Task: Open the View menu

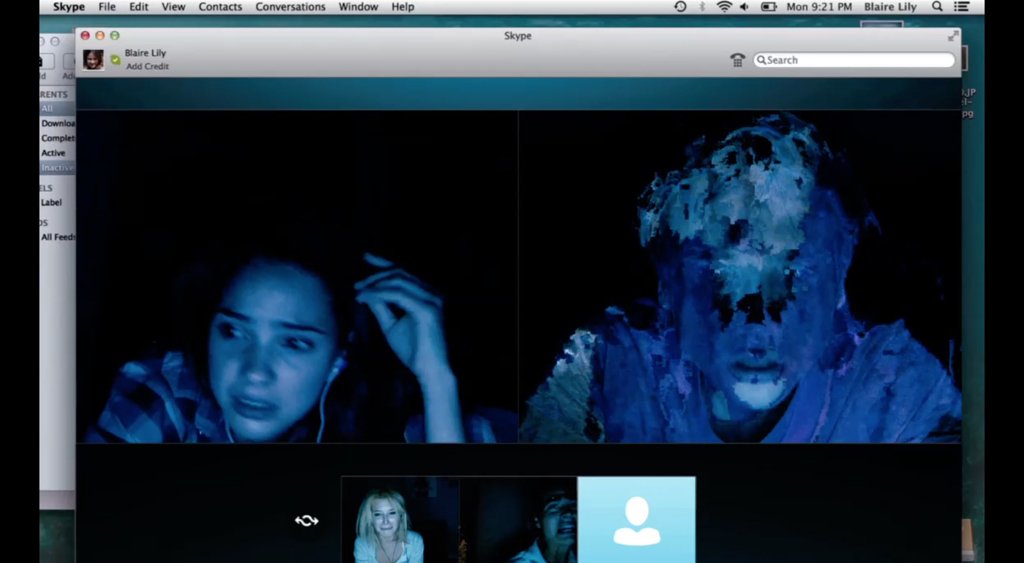Action: 174,7
